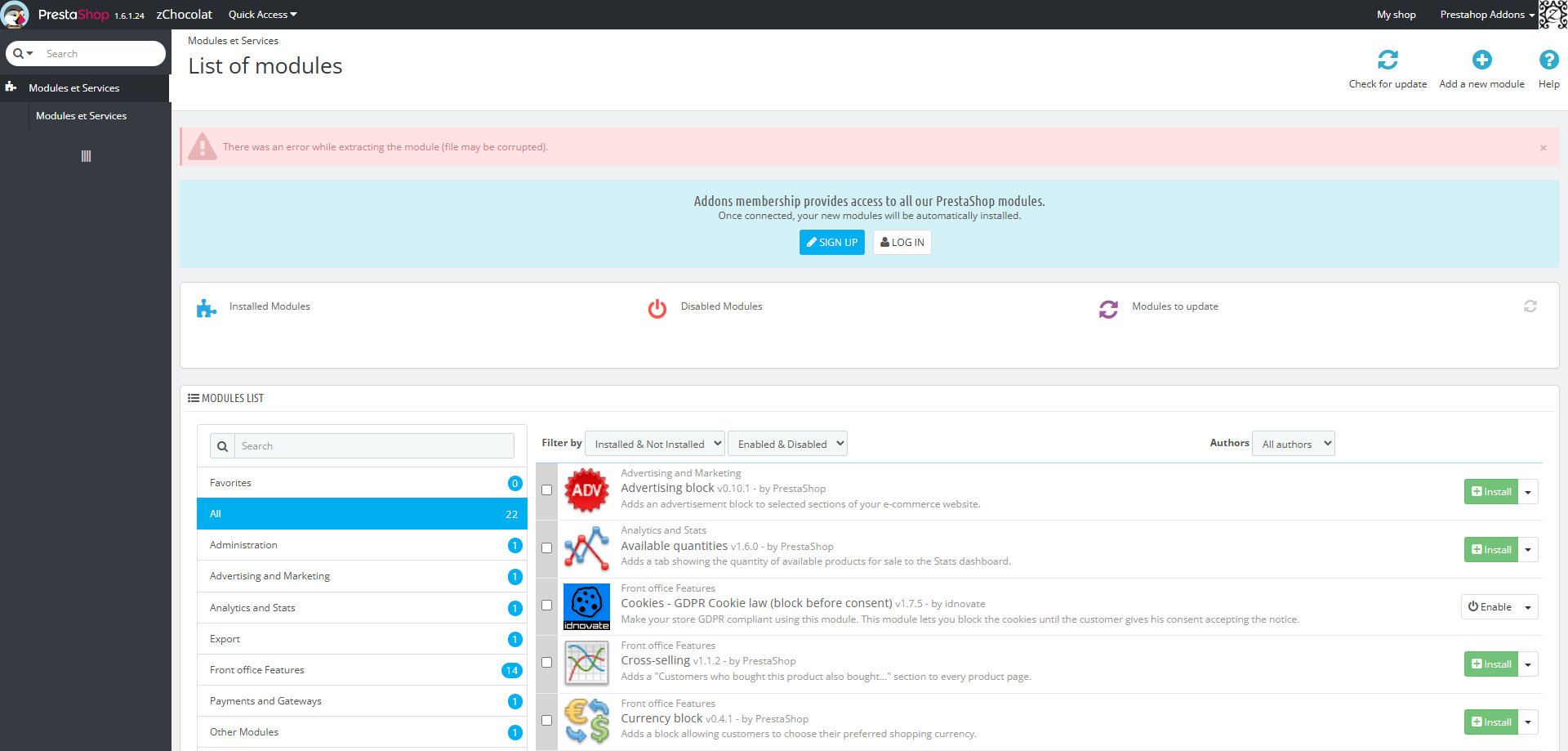1568x751 pixels.
Task: Open Modules et Services sidebar submenu item
Action: coord(81,116)
